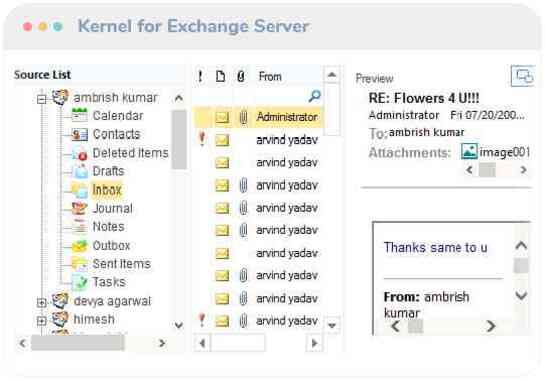545x380 pixels.
Task: Open the Journal folder
Action: pos(113,208)
